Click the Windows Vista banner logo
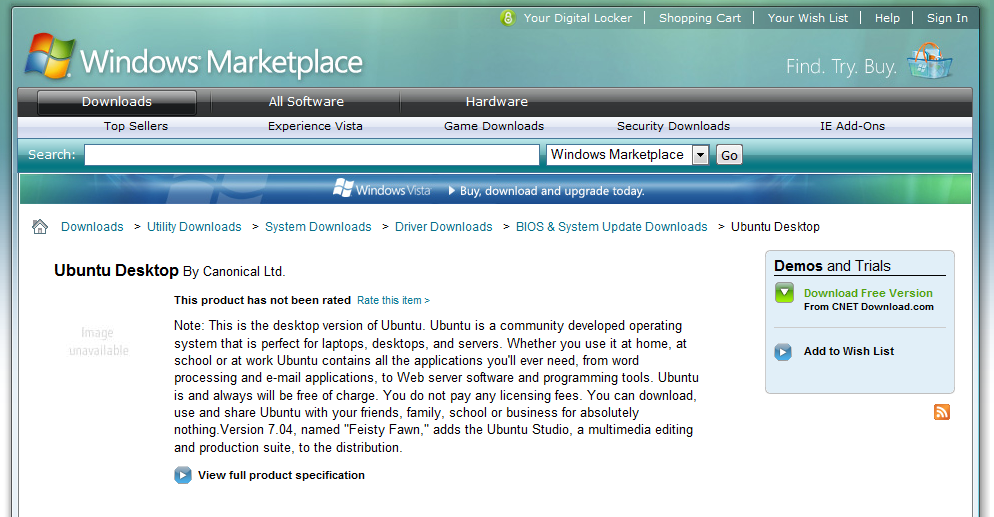The image size is (994, 517). coord(382,189)
